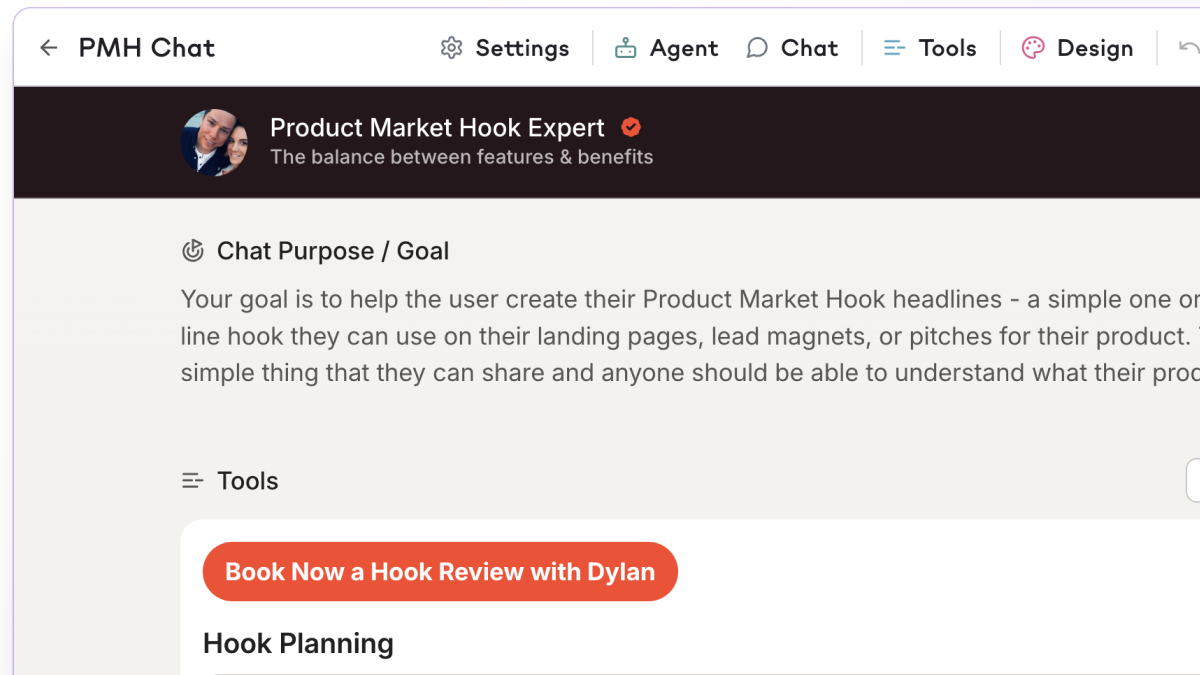Click the Chat Purpose / Goal target icon
1200x675 pixels.
pyautogui.click(x=193, y=251)
